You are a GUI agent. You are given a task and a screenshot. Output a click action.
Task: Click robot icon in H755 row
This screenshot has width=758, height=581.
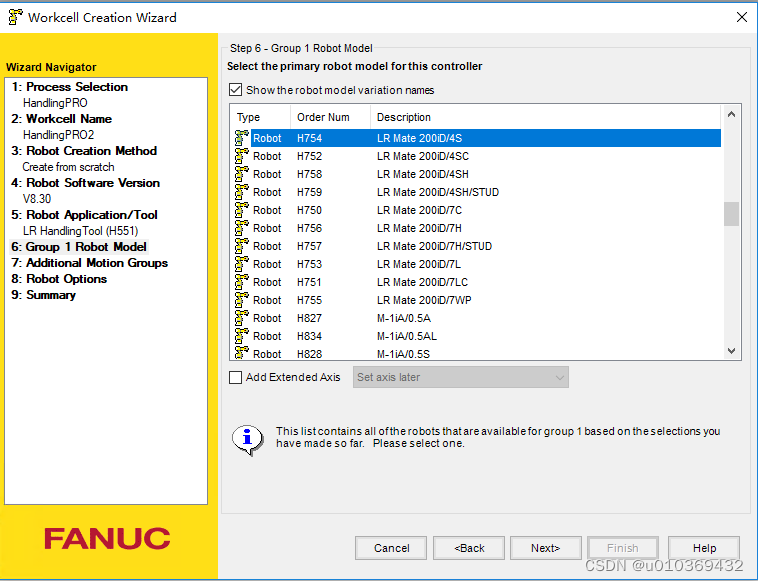point(242,300)
